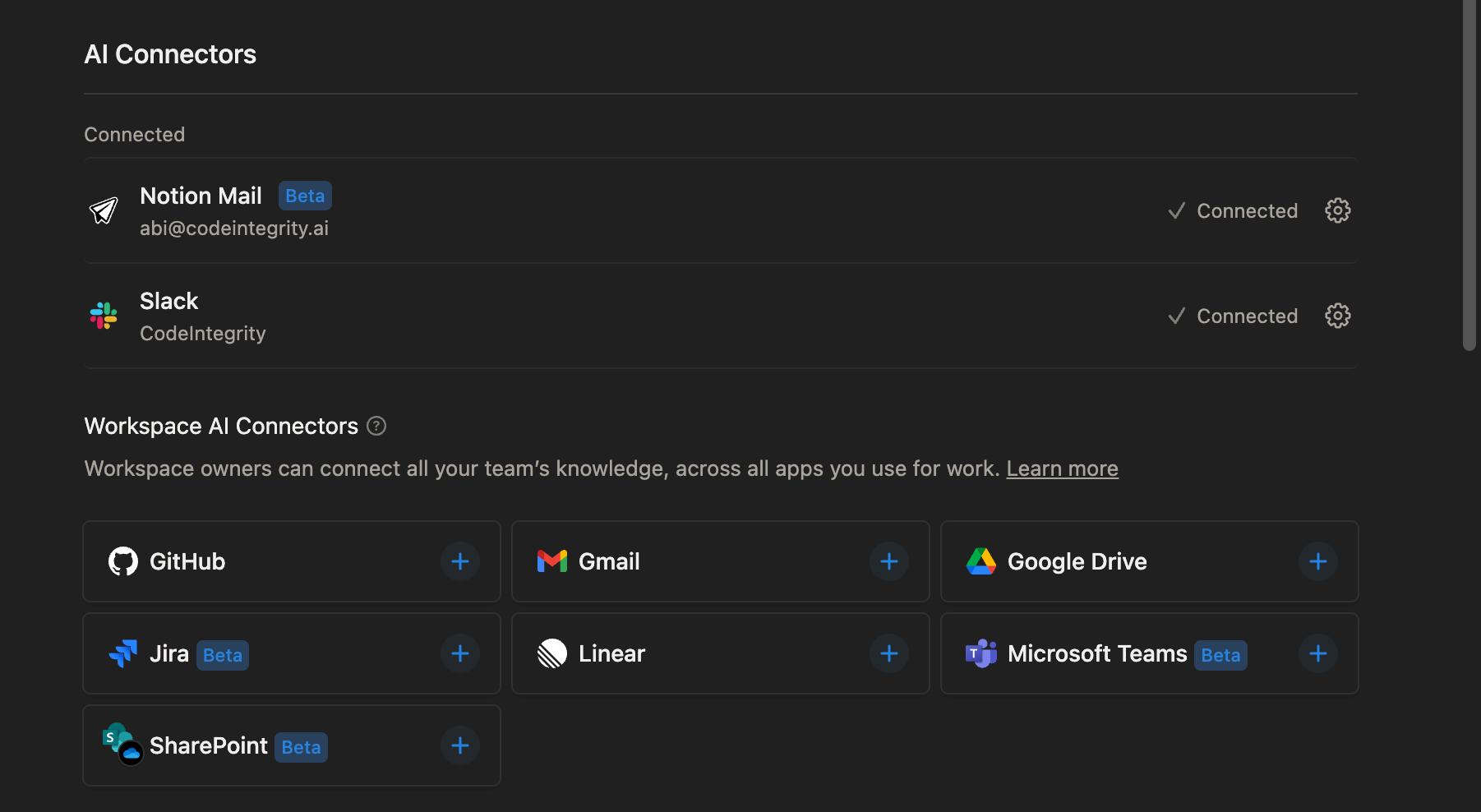Image resolution: width=1481 pixels, height=812 pixels.
Task: Open Notion Mail connector settings gear
Action: point(1337,210)
